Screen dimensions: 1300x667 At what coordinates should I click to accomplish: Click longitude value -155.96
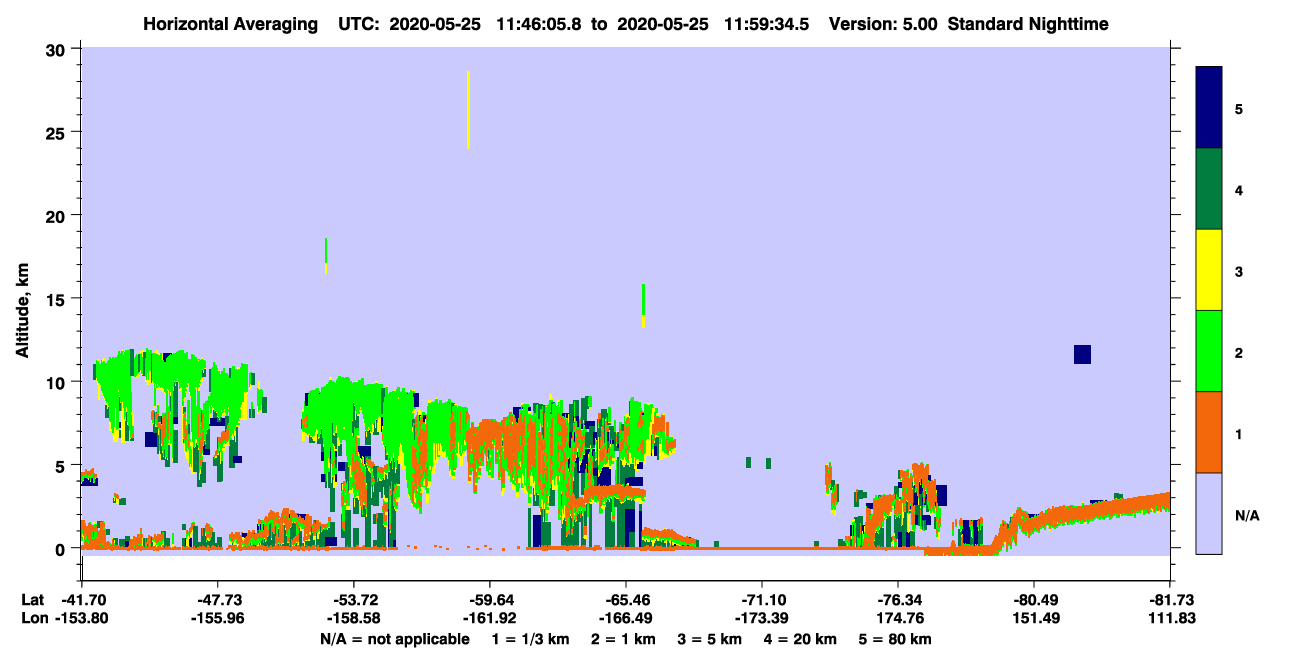[x=217, y=618]
